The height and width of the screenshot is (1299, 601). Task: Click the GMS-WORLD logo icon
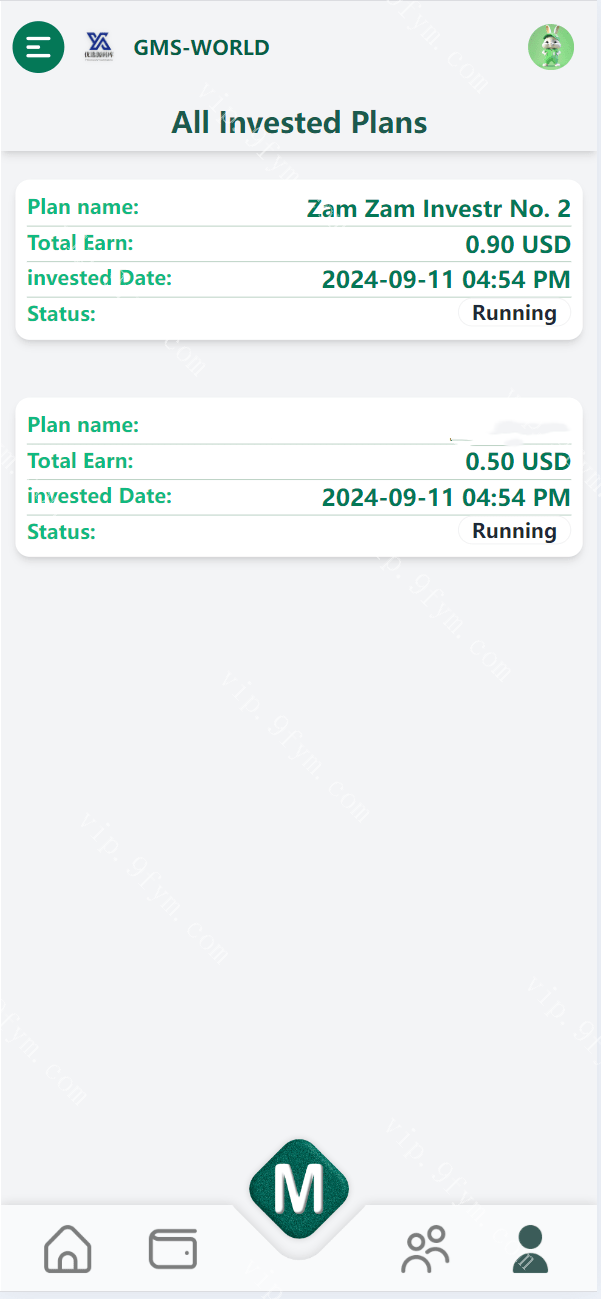[x=98, y=46]
